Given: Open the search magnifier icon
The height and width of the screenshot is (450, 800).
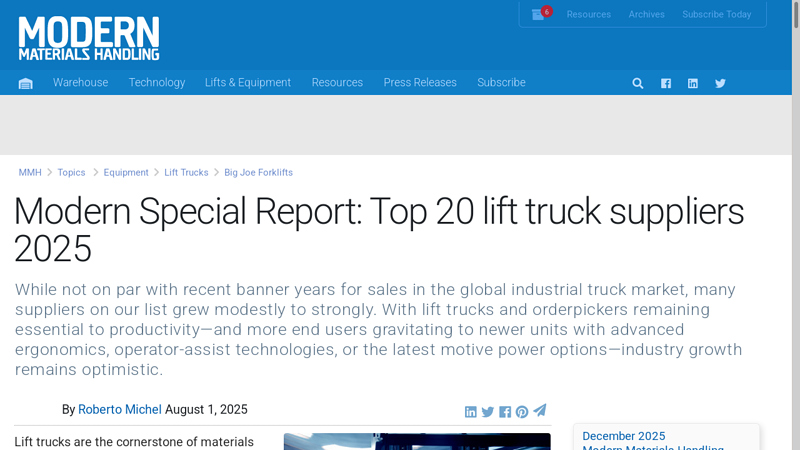Looking at the screenshot, I should (x=638, y=83).
